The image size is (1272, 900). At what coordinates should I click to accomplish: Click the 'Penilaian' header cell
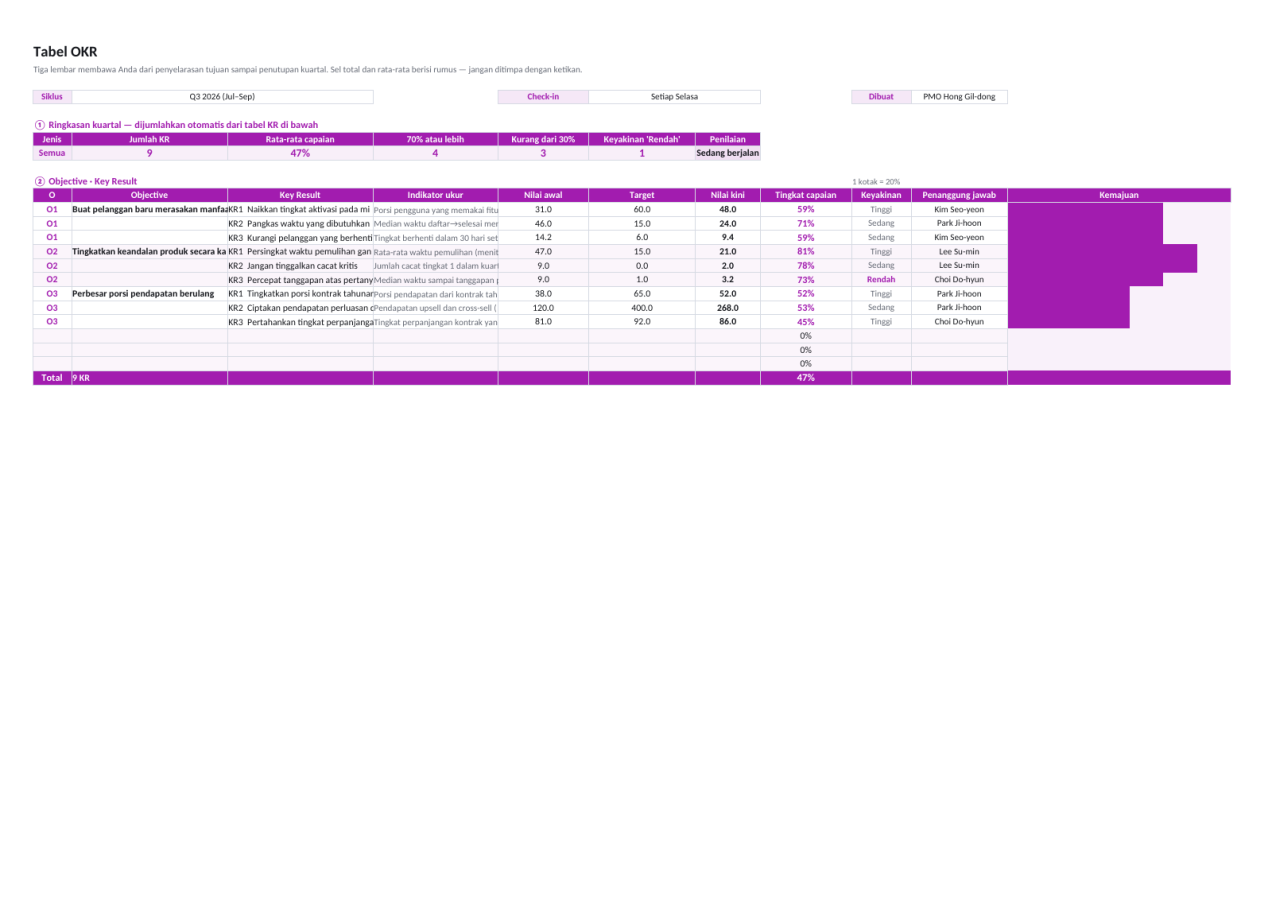pyautogui.click(x=728, y=139)
